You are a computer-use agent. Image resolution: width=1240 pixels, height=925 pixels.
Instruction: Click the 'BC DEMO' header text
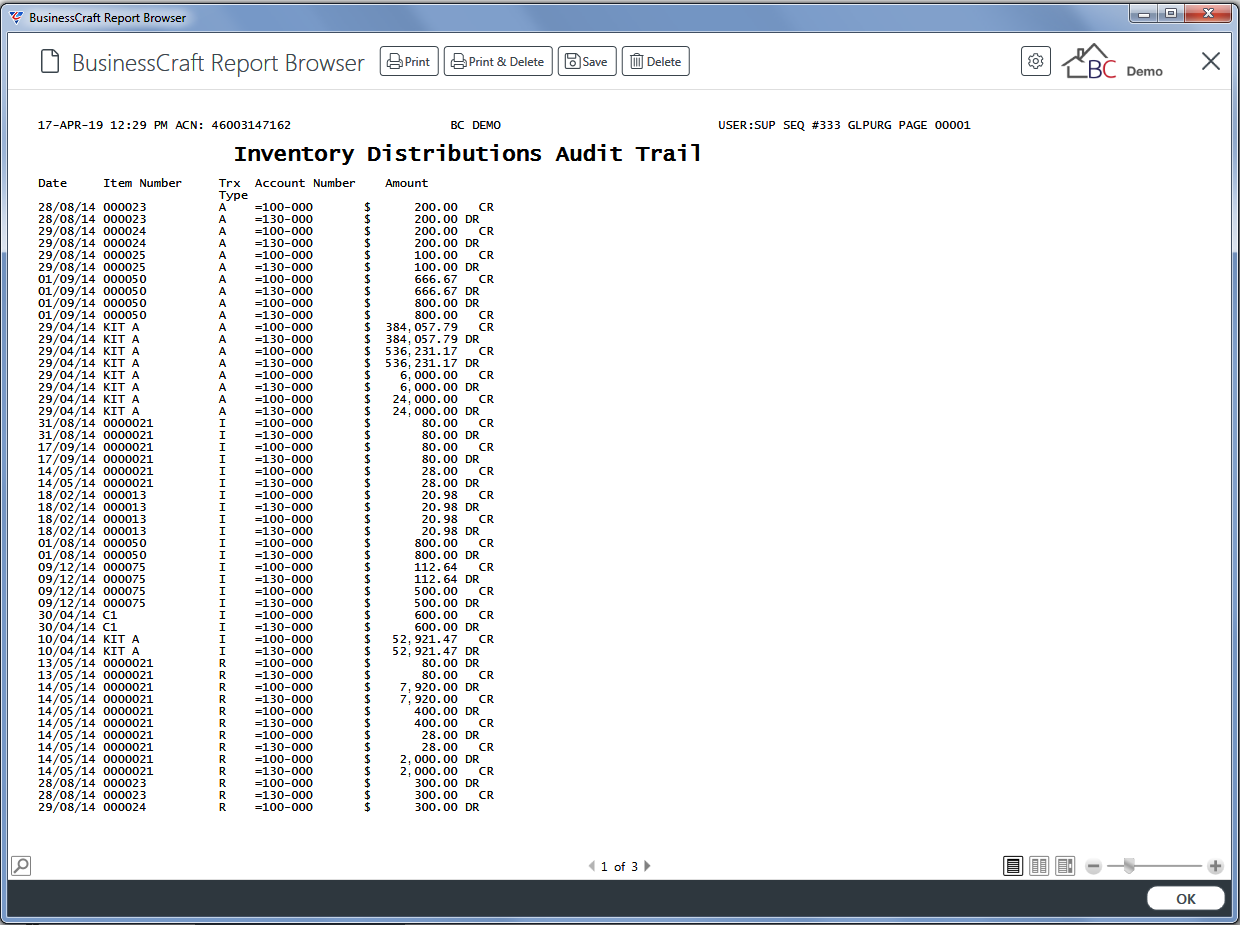[476, 125]
